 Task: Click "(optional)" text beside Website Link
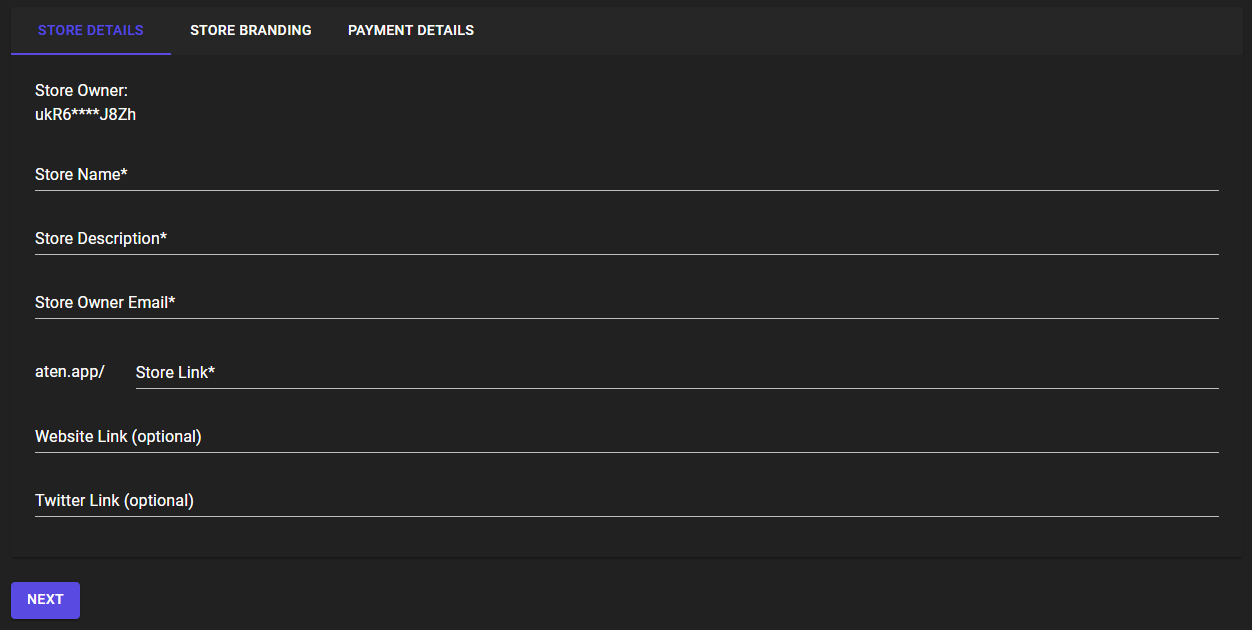(166, 437)
